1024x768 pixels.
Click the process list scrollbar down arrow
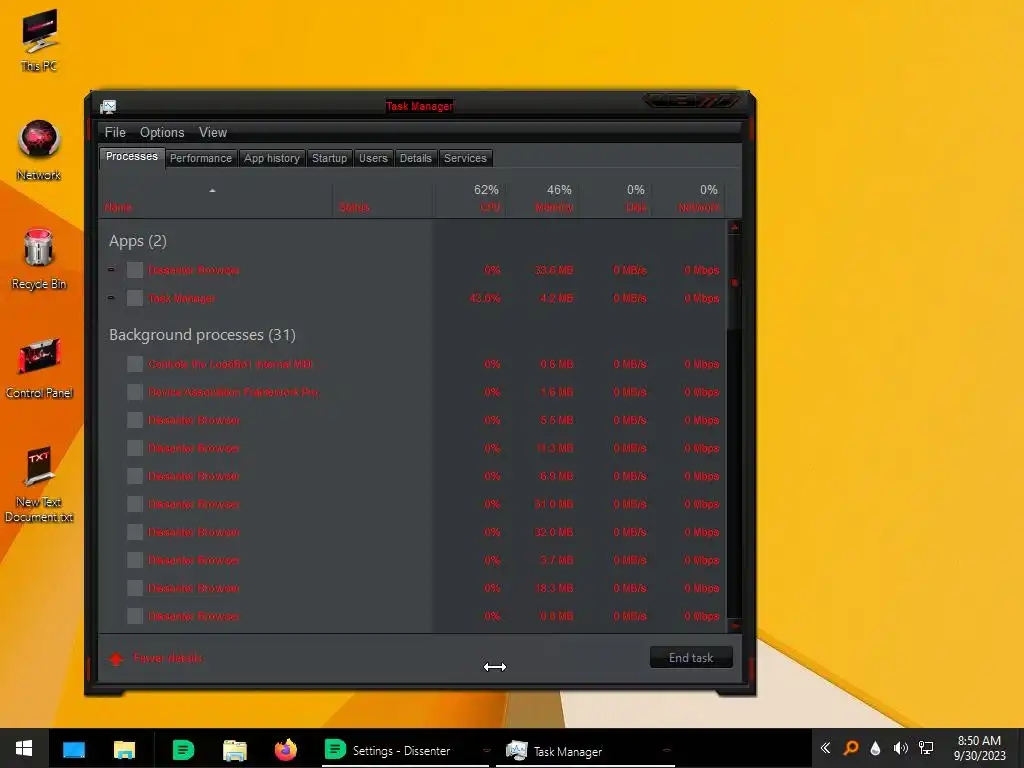(x=734, y=625)
